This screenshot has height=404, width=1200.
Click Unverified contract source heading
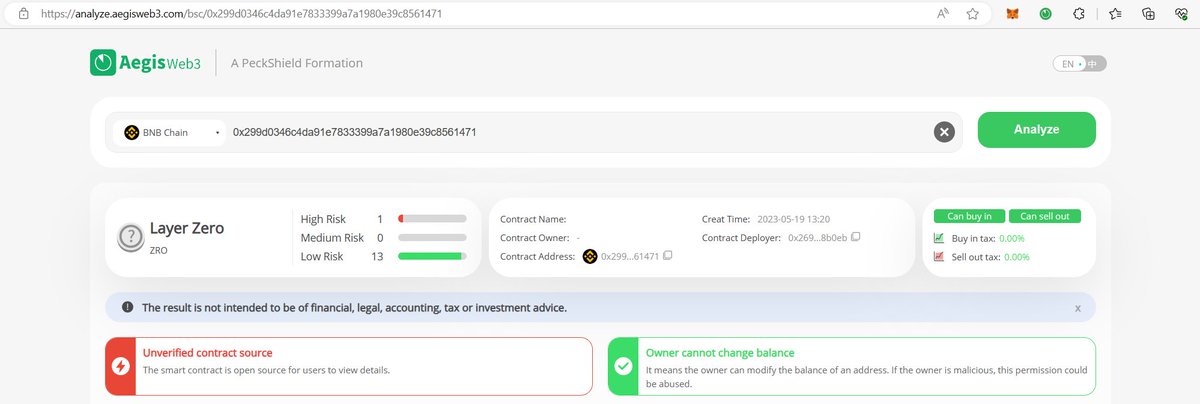[208, 353]
